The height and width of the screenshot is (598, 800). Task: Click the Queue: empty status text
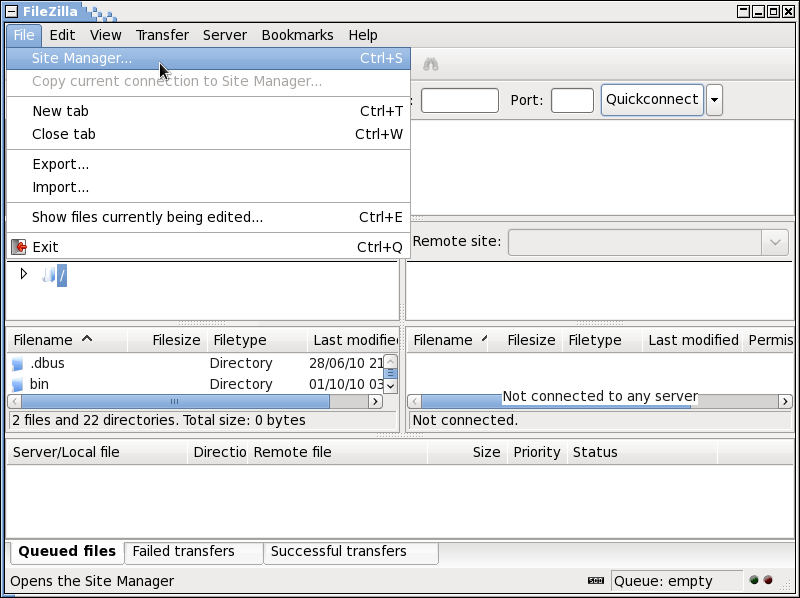pos(663,581)
